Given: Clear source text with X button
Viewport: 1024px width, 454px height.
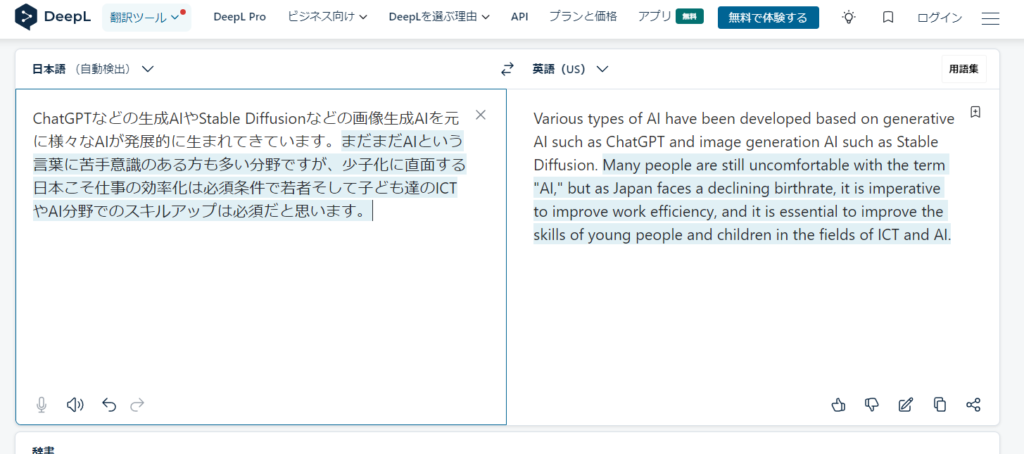Looking at the screenshot, I should click(480, 115).
